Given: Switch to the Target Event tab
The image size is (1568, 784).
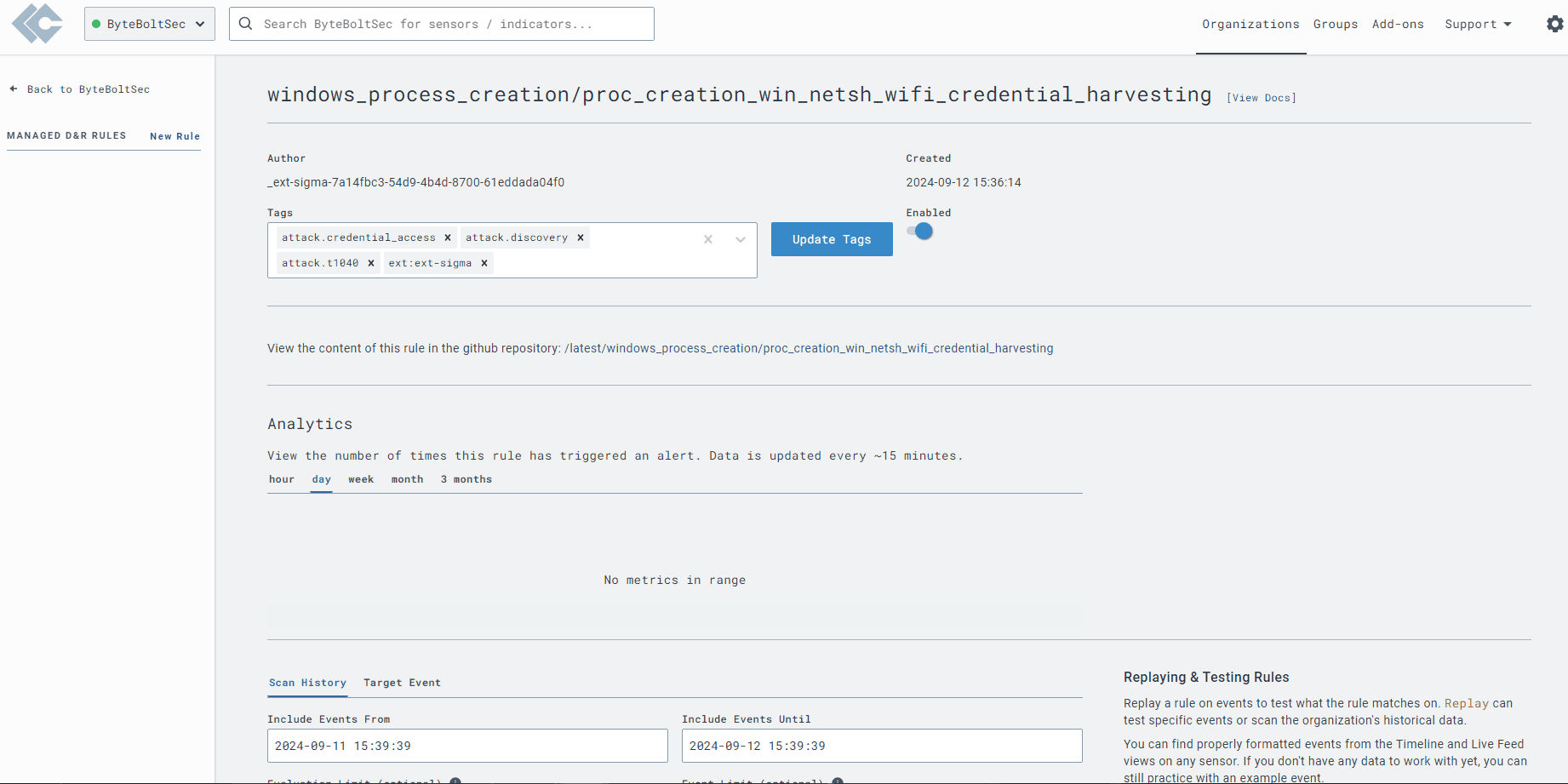Looking at the screenshot, I should (x=402, y=683).
